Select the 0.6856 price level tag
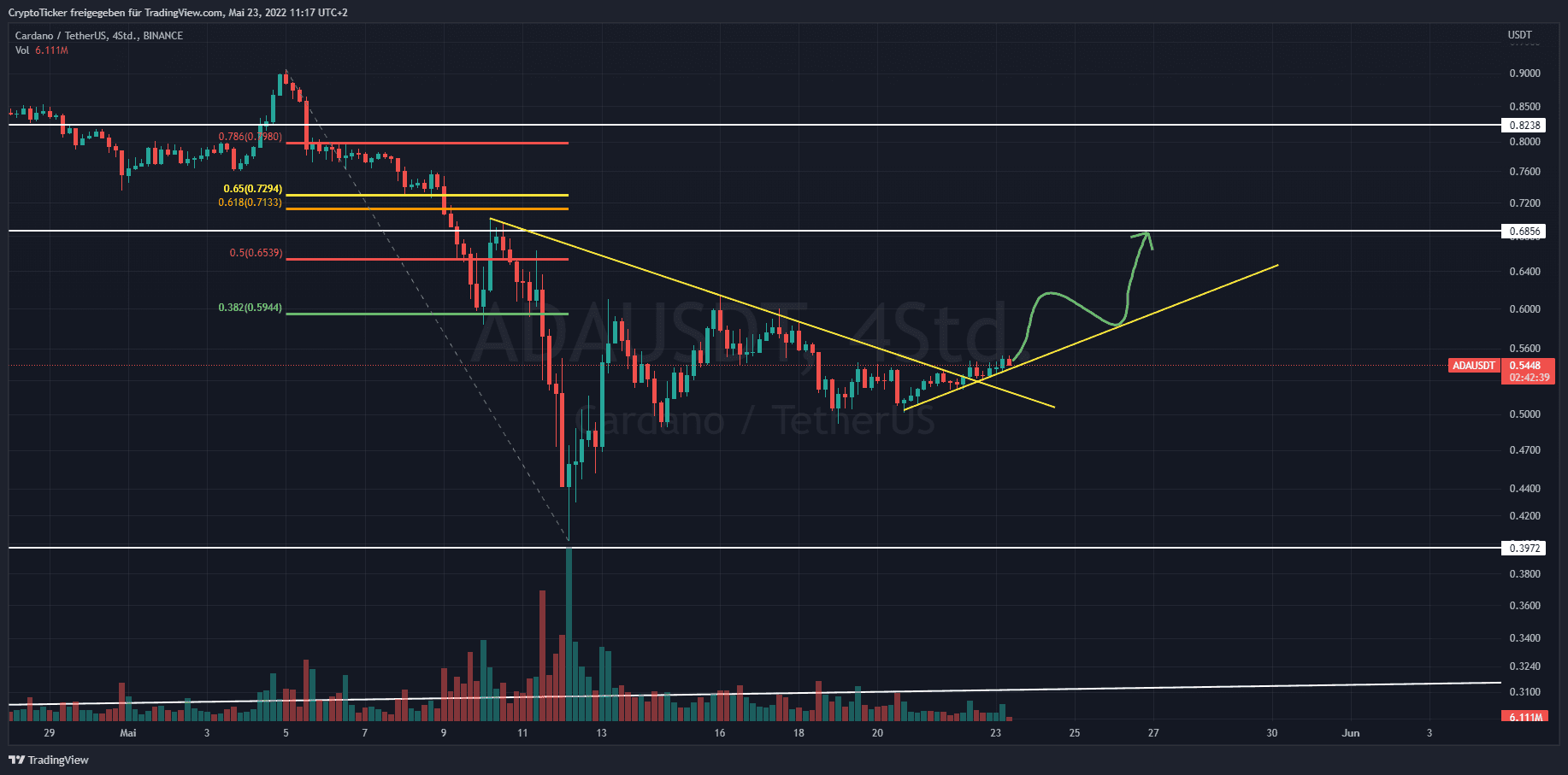Viewport: 1568px width, 775px height. pyautogui.click(x=1524, y=231)
